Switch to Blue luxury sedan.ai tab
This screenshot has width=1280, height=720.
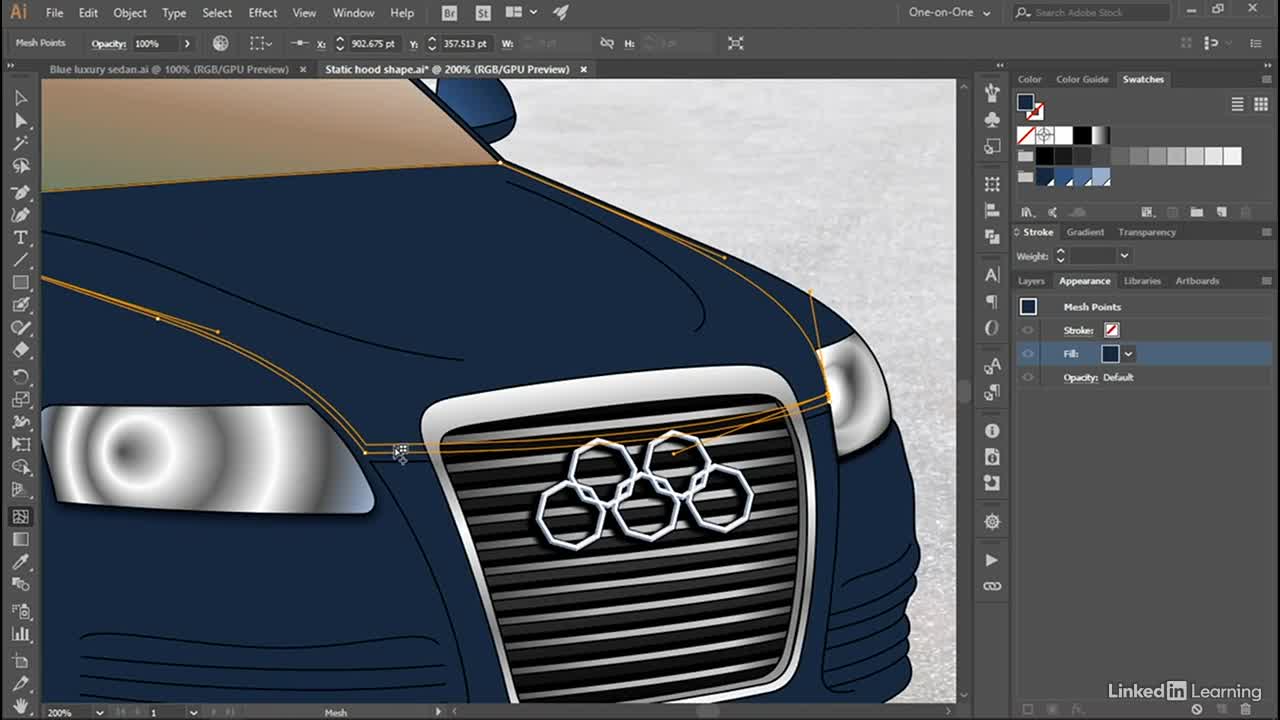[x=169, y=69]
